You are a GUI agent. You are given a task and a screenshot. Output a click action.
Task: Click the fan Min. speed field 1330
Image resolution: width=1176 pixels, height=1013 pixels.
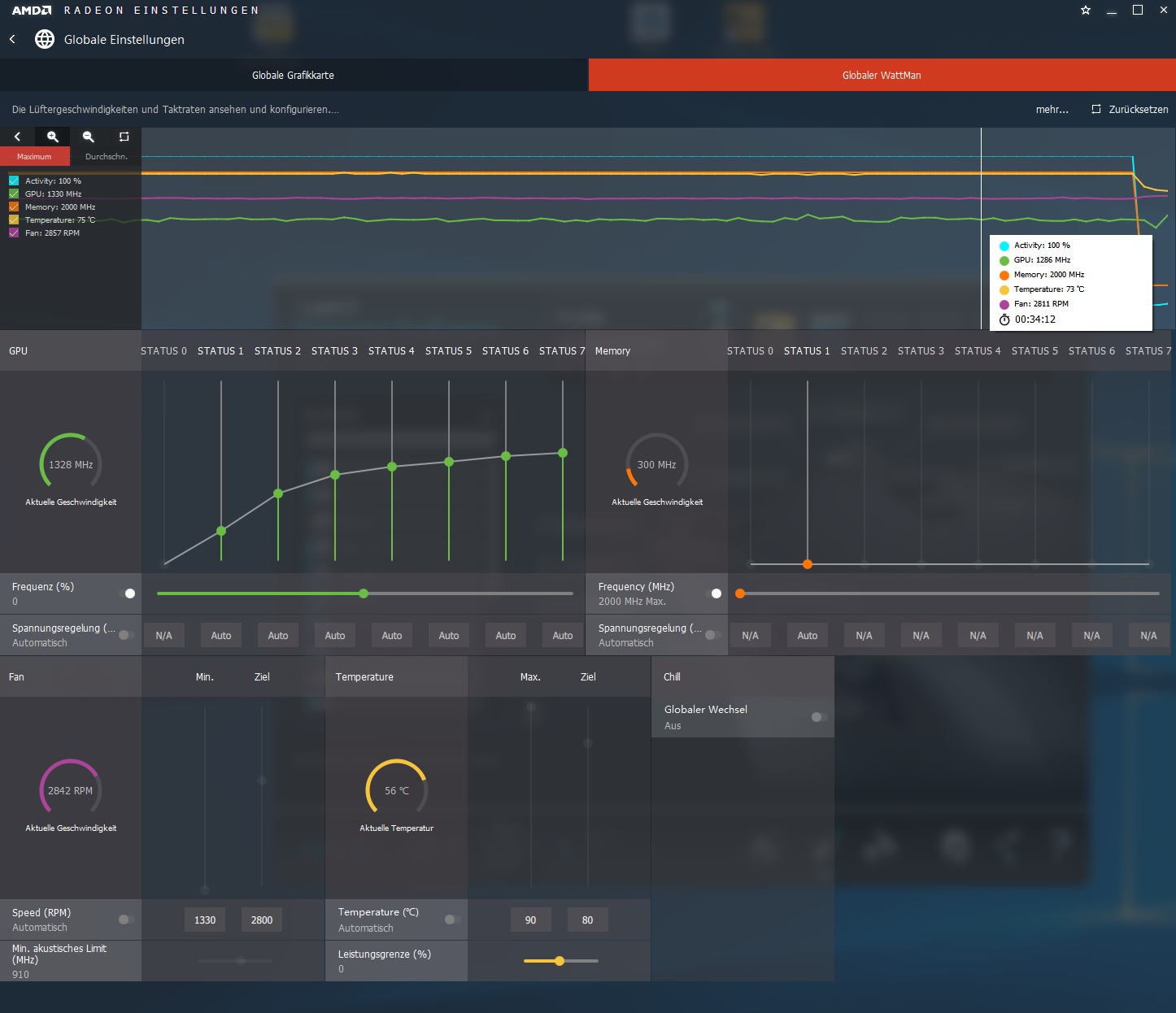tap(205, 920)
